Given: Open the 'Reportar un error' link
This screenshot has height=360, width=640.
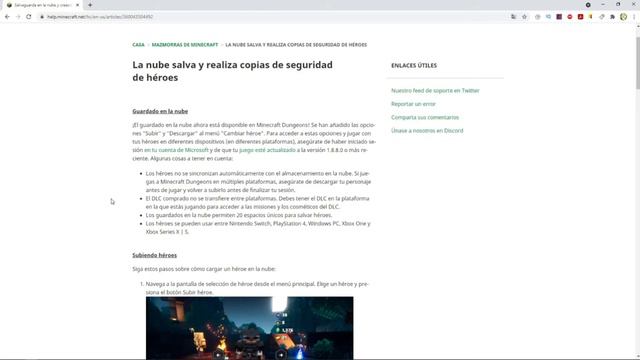Looking at the screenshot, I should tap(413, 104).
